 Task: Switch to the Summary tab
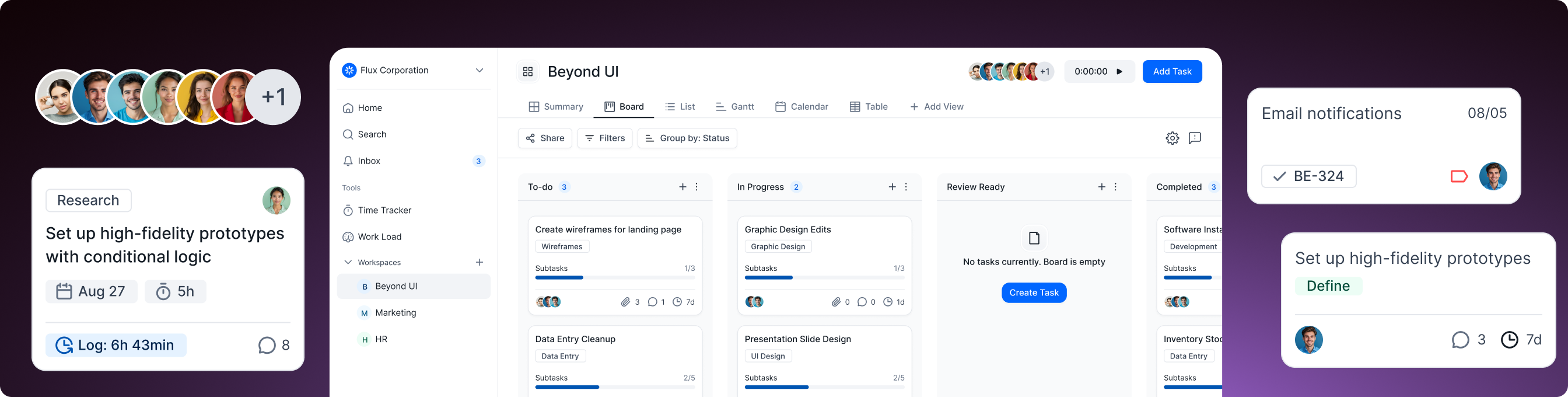coord(556,107)
